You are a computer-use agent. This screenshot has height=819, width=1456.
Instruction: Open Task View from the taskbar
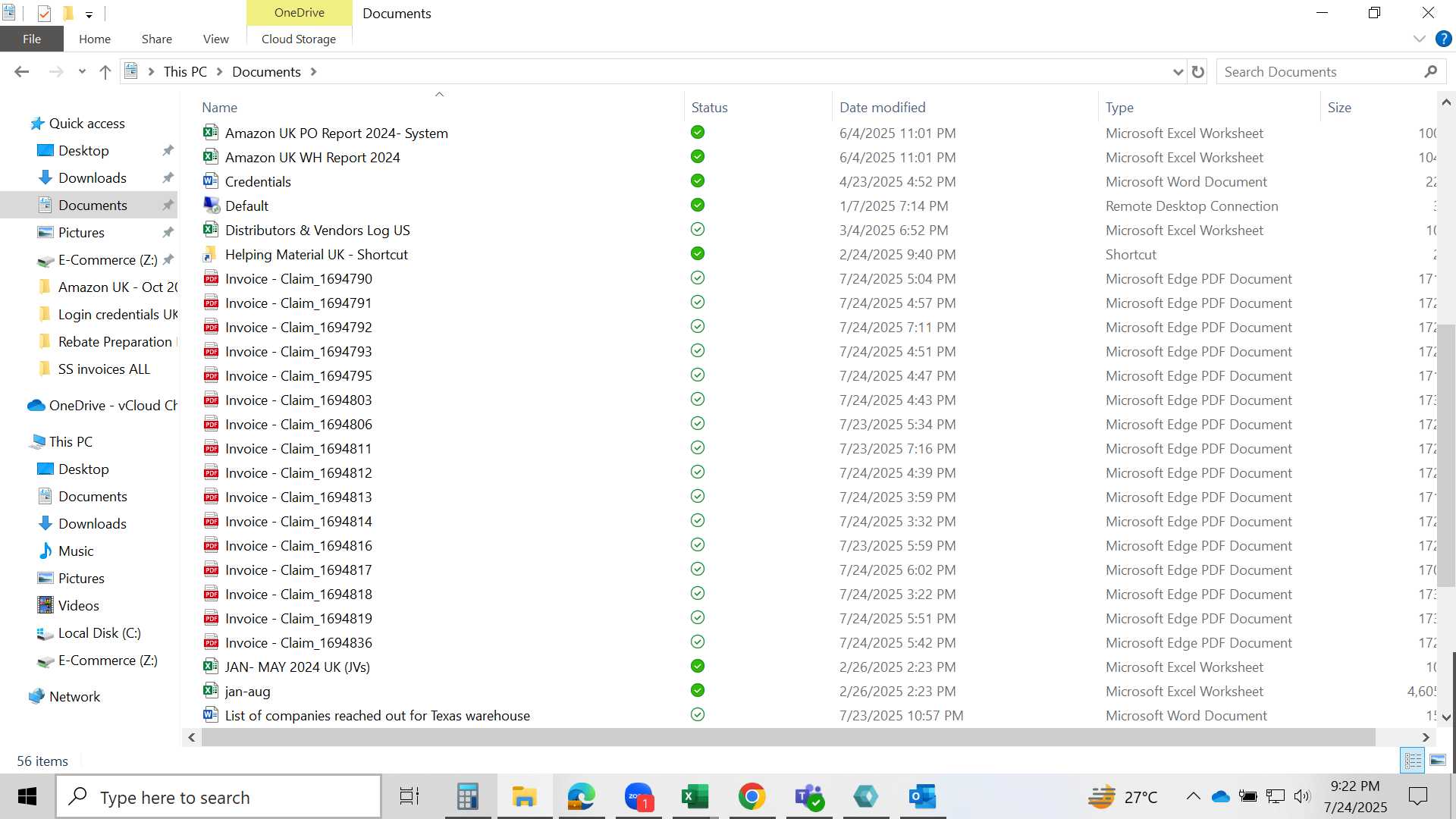click(x=409, y=797)
